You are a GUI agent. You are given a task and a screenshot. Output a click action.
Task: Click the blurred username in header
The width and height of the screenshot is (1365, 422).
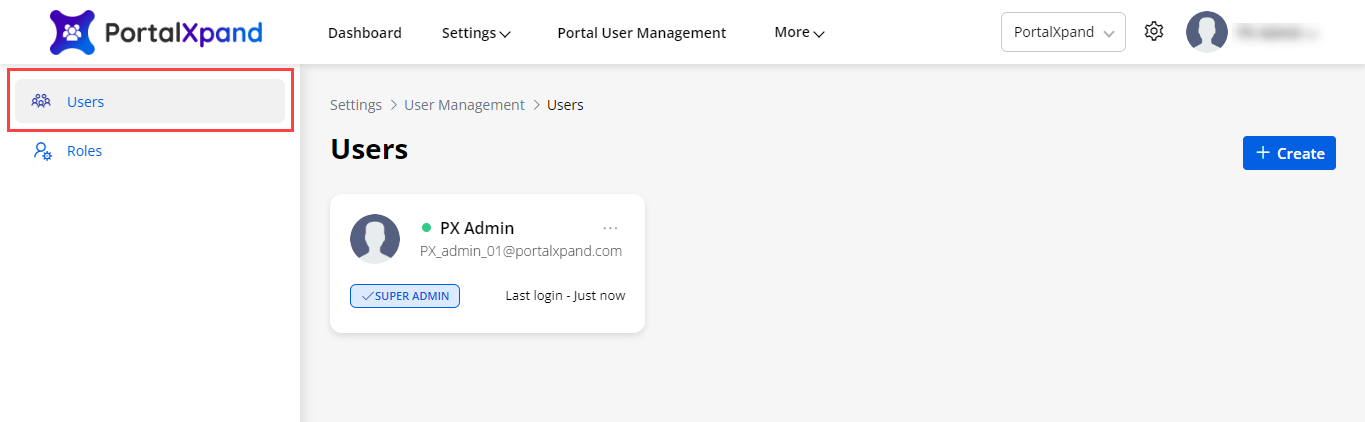point(1277,32)
